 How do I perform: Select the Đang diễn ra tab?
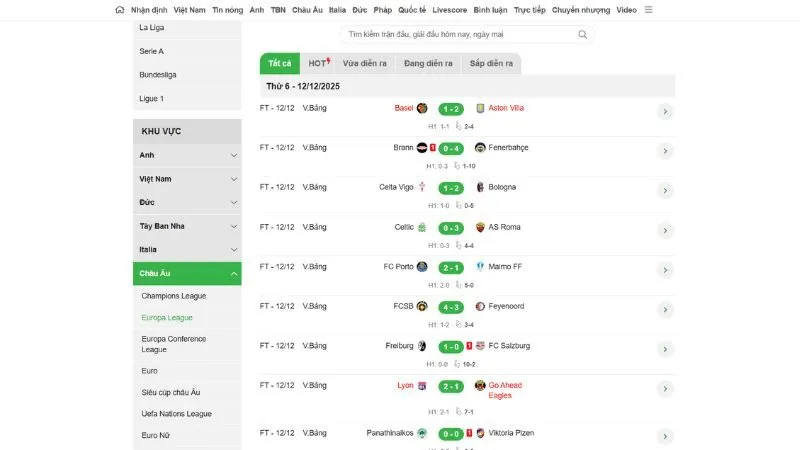[x=428, y=63]
